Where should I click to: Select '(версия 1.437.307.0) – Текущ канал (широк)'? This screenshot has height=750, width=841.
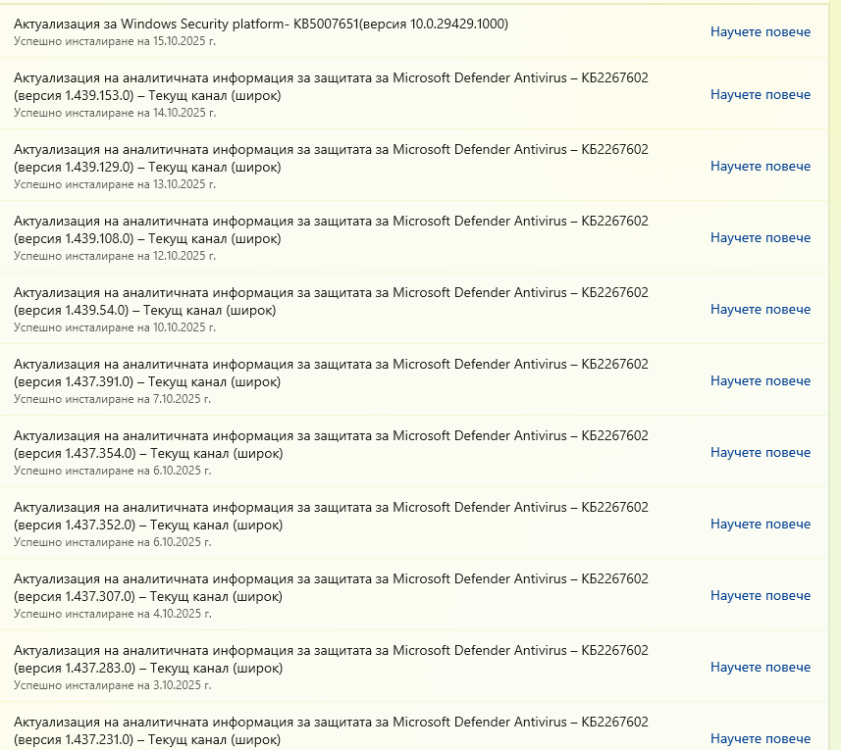click(x=148, y=597)
